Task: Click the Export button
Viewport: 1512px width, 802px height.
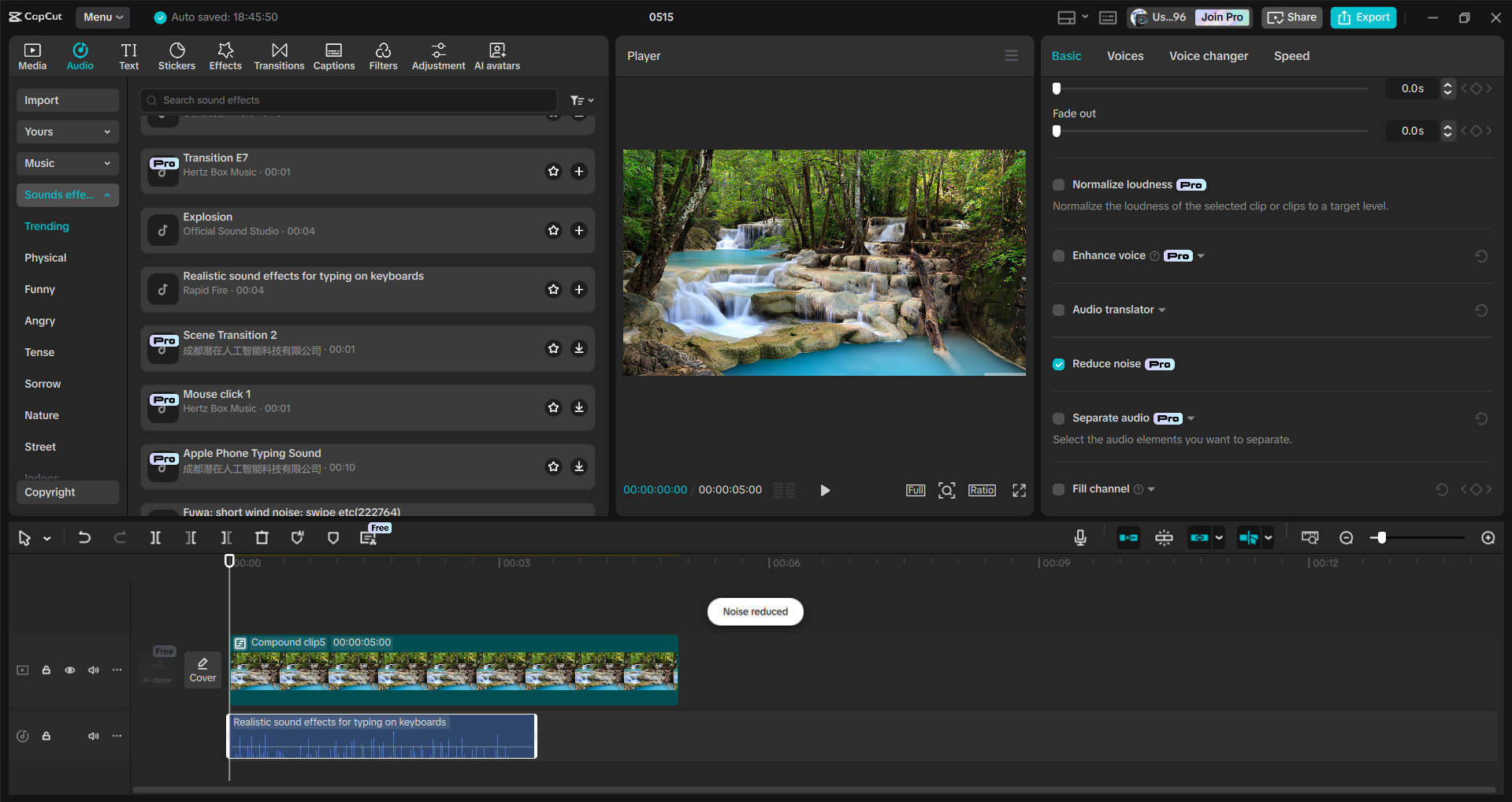Action: tap(1362, 17)
